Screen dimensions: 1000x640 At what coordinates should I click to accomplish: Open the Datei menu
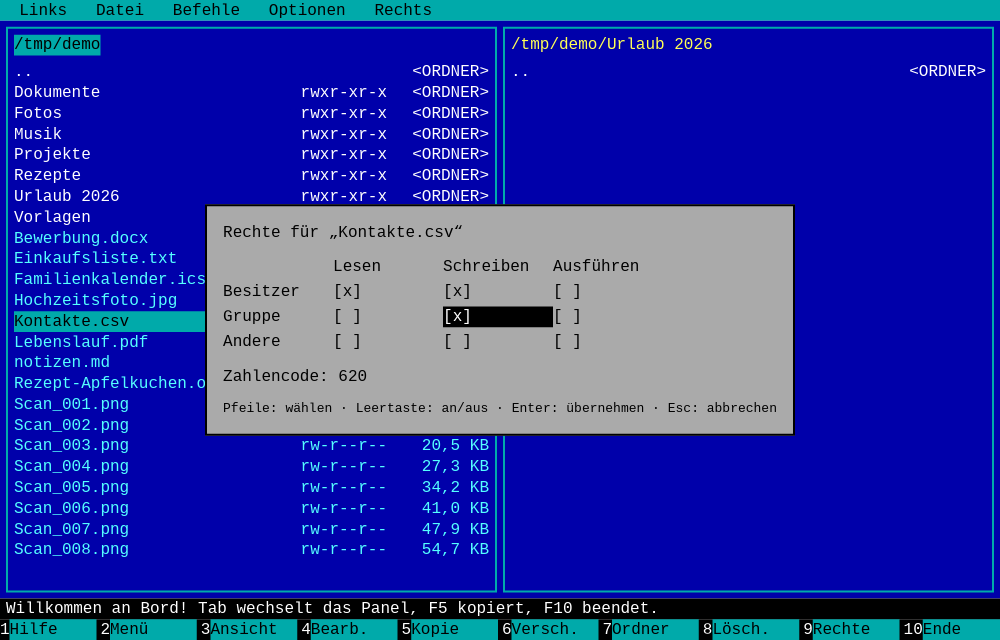click(x=120, y=10)
